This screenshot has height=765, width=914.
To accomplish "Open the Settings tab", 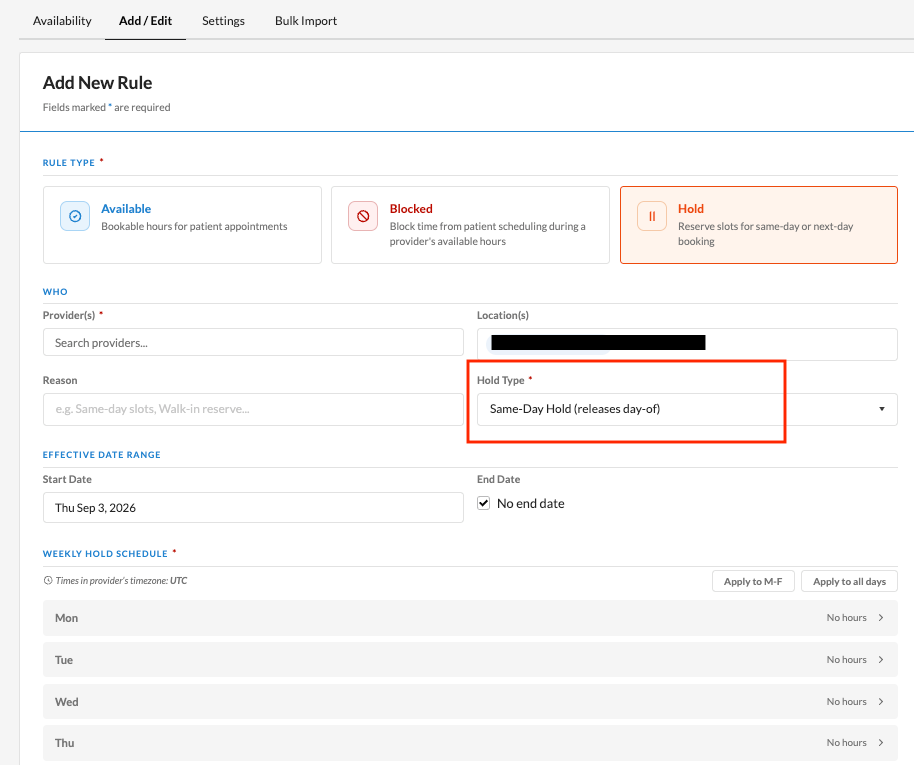I will [x=223, y=21].
